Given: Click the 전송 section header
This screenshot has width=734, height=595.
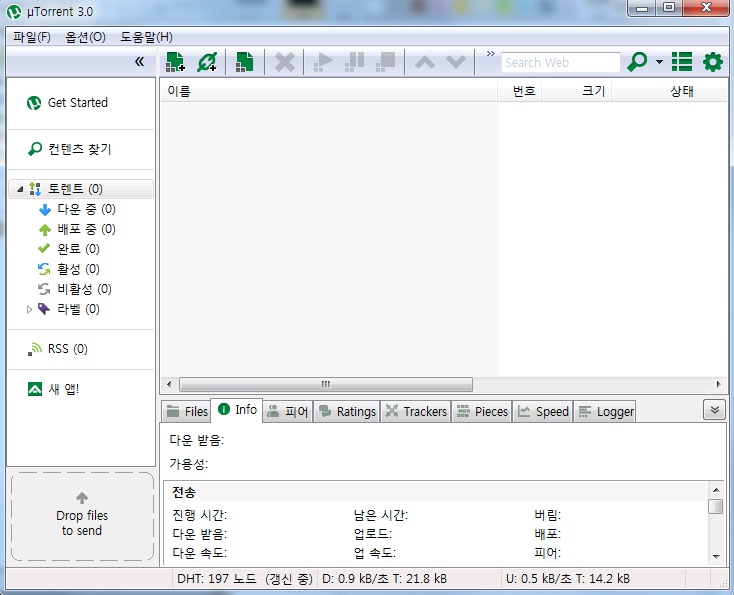Looking at the screenshot, I should pyautogui.click(x=184, y=492).
